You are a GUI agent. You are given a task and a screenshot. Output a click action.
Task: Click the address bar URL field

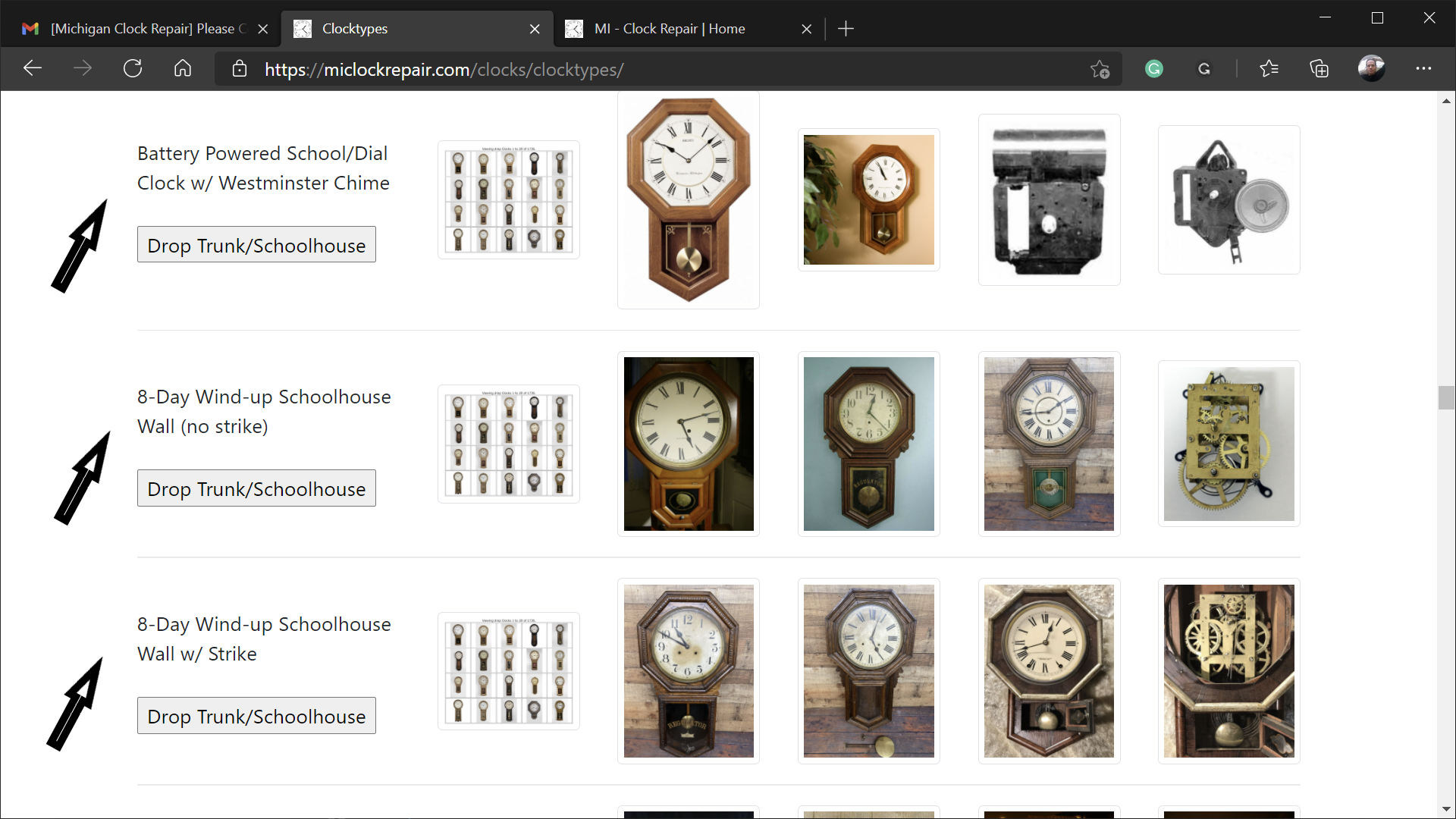(x=667, y=69)
